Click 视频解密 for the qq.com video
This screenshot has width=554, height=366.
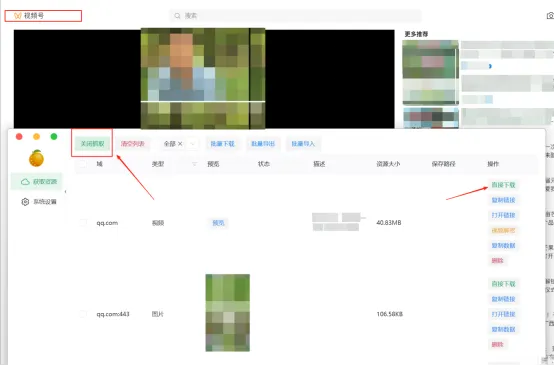(x=503, y=230)
